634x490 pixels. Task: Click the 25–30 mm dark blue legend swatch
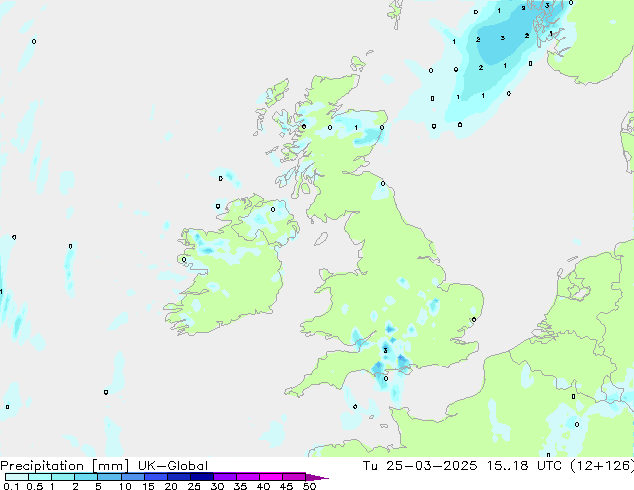[201, 477]
